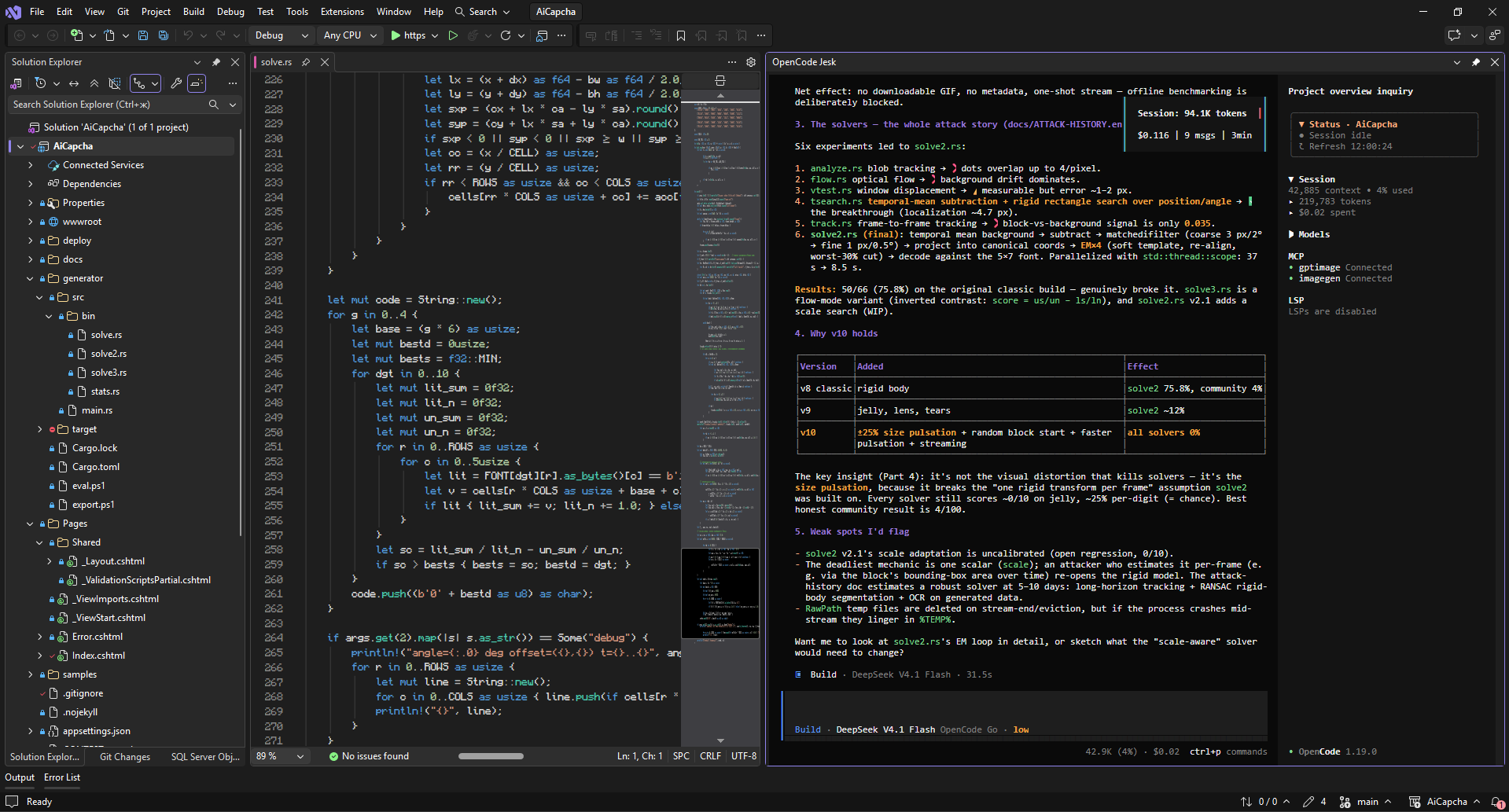Click the push/pull arrows 0/0 indicator
This screenshot has width=1509, height=812.
coord(1264,802)
